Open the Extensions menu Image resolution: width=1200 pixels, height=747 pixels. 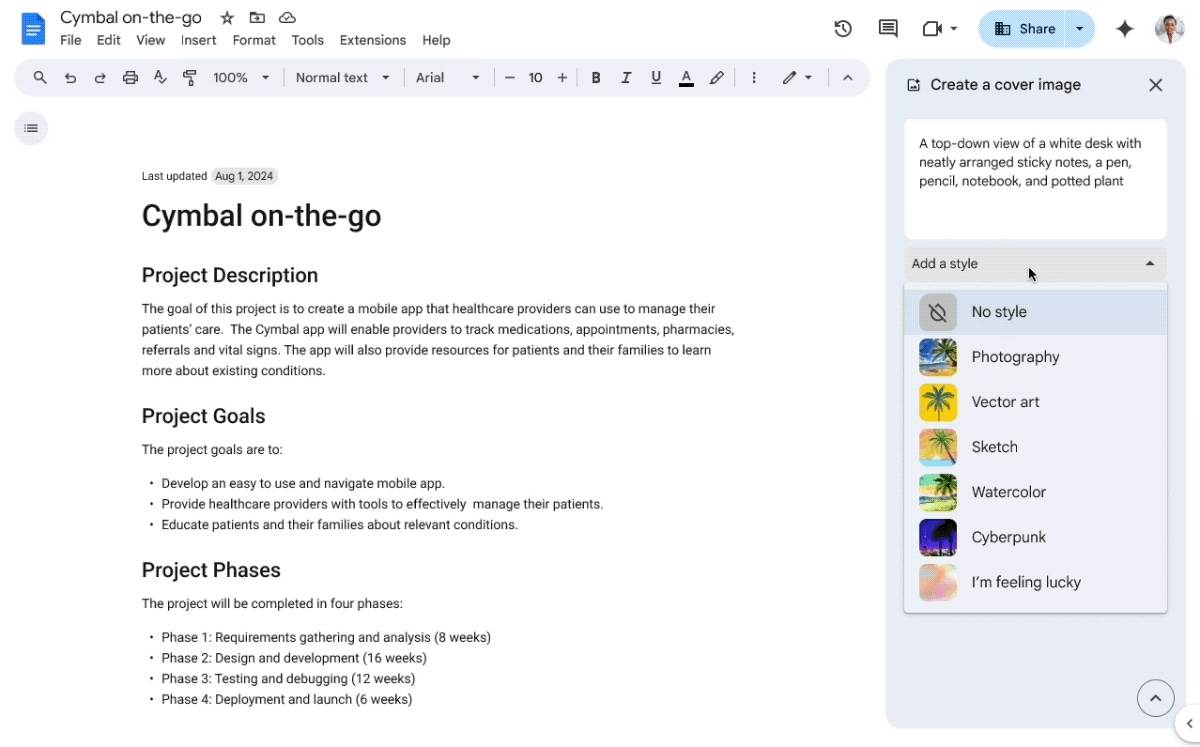coord(372,40)
